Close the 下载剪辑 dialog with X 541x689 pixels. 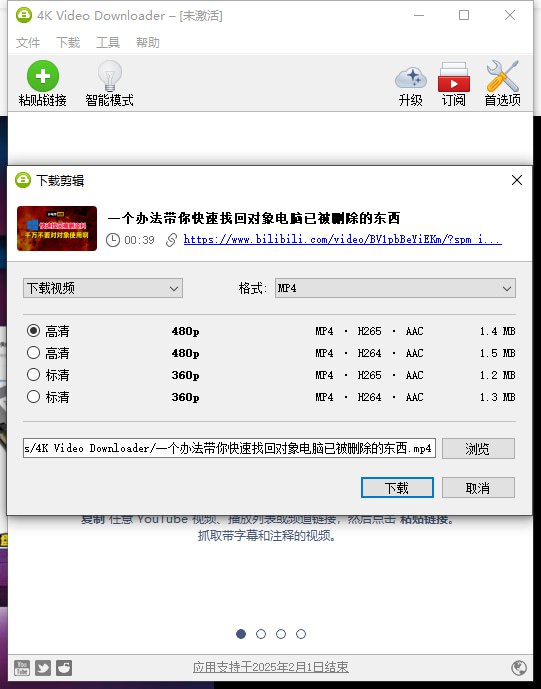[517, 180]
